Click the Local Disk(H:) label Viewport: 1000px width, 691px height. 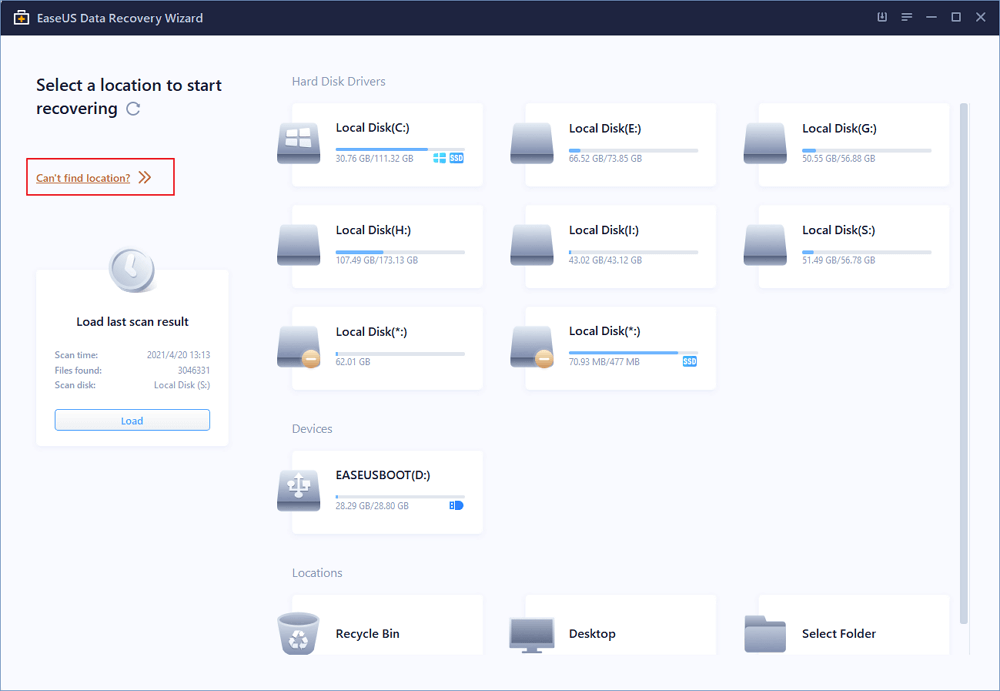click(373, 230)
